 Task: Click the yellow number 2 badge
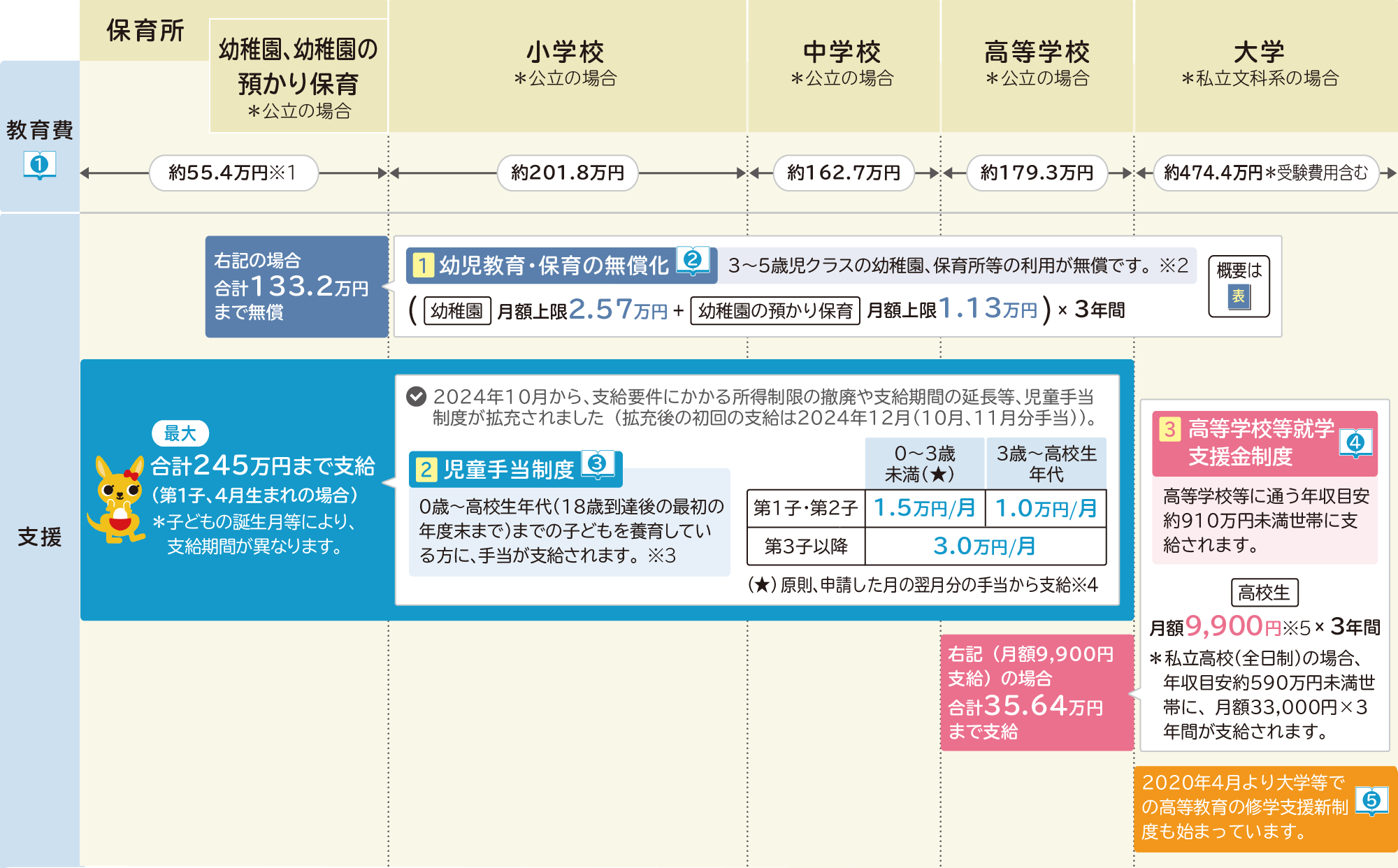(426, 470)
